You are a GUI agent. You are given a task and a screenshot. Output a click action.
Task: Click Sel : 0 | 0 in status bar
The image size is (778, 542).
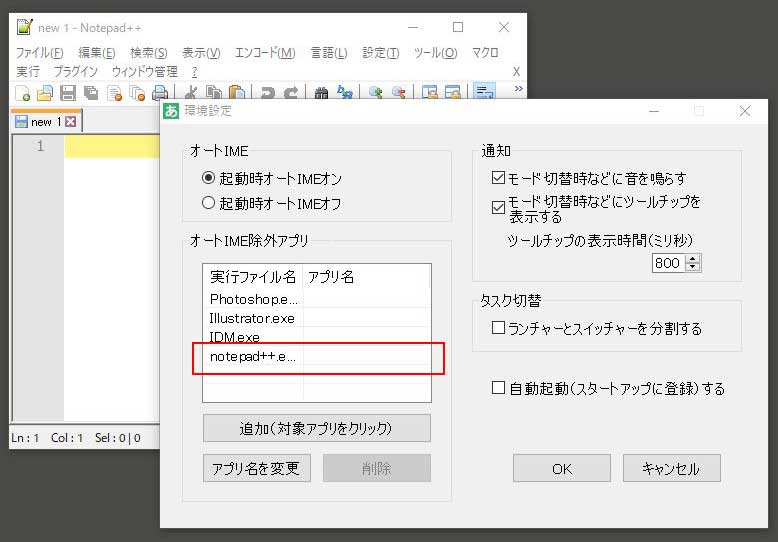point(118,438)
